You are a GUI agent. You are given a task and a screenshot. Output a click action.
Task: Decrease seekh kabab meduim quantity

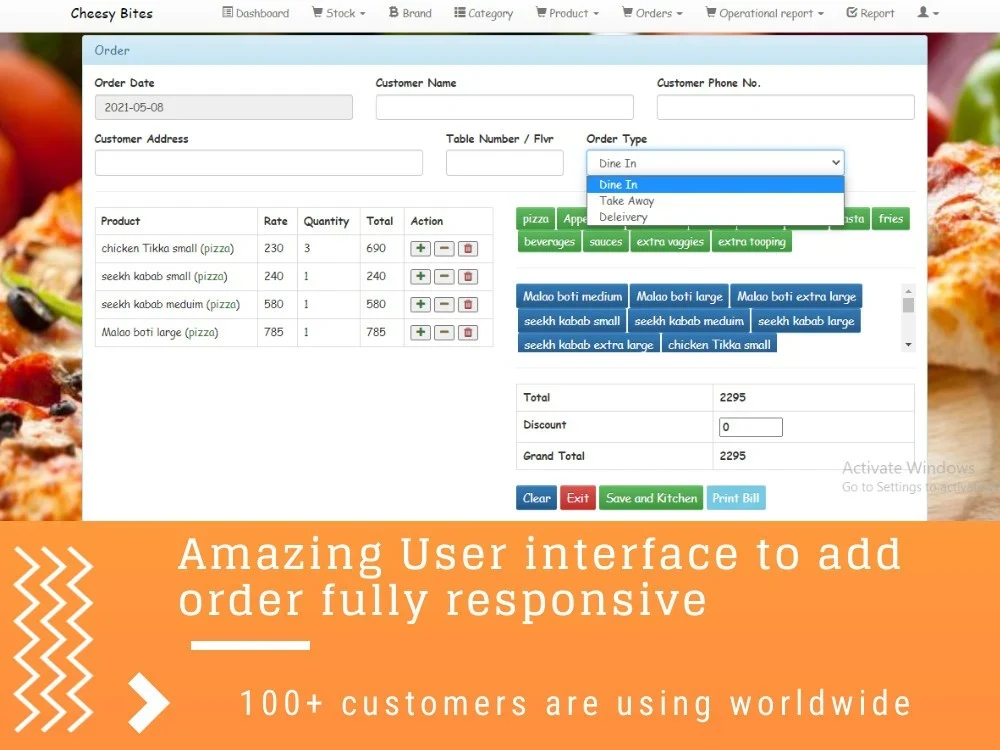444,304
